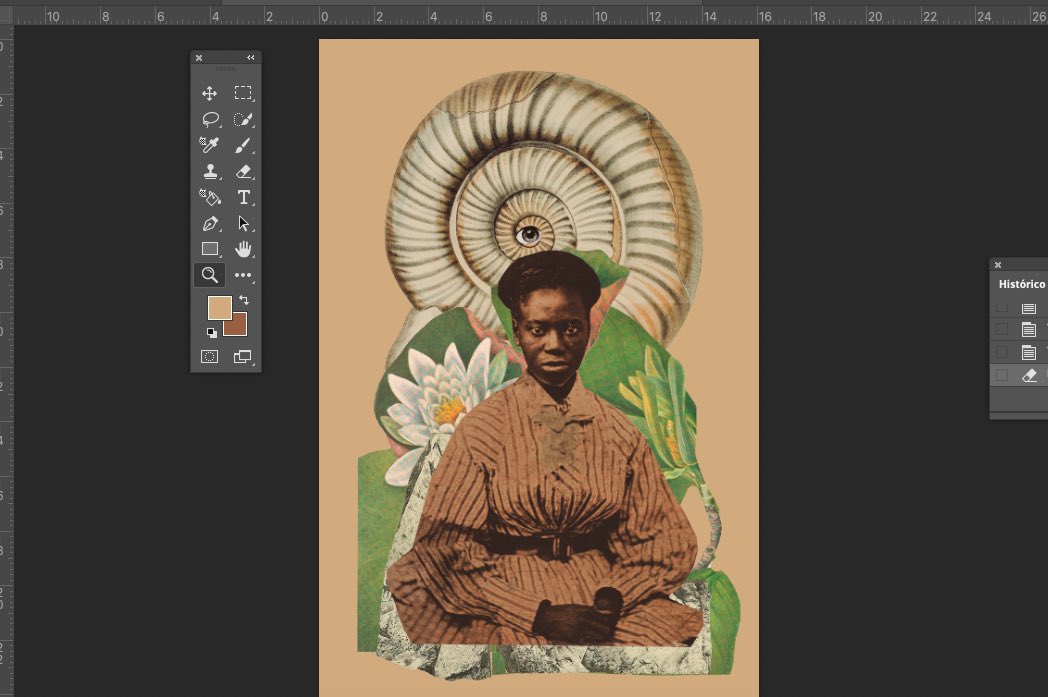Select the second history state document icon
Image resolution: width=1048 pixels, height=697 pixels.
point(1029,329)
